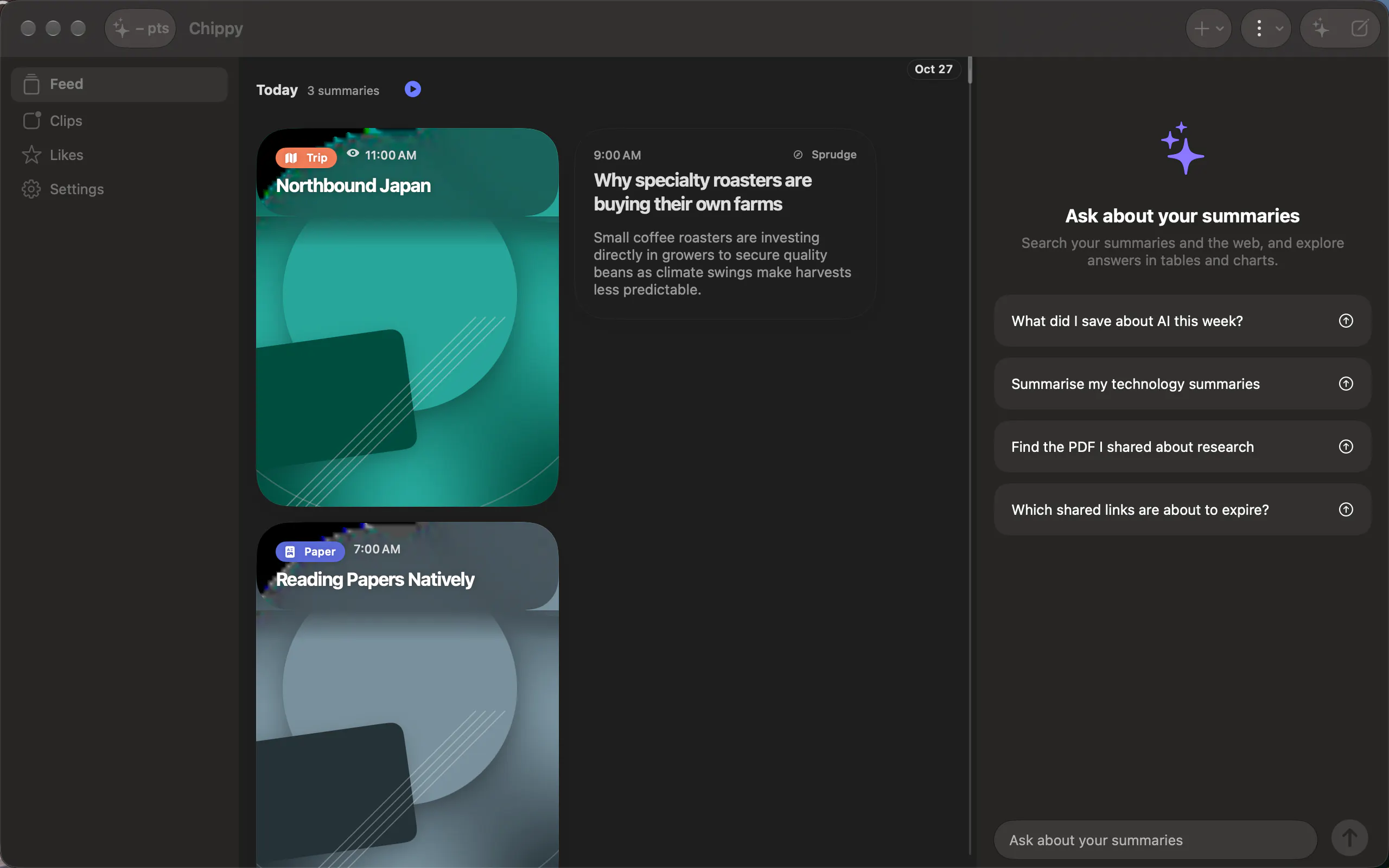Click the compass icon next to Sprudge
The image size is (1389, 868).
click(798, 155)
